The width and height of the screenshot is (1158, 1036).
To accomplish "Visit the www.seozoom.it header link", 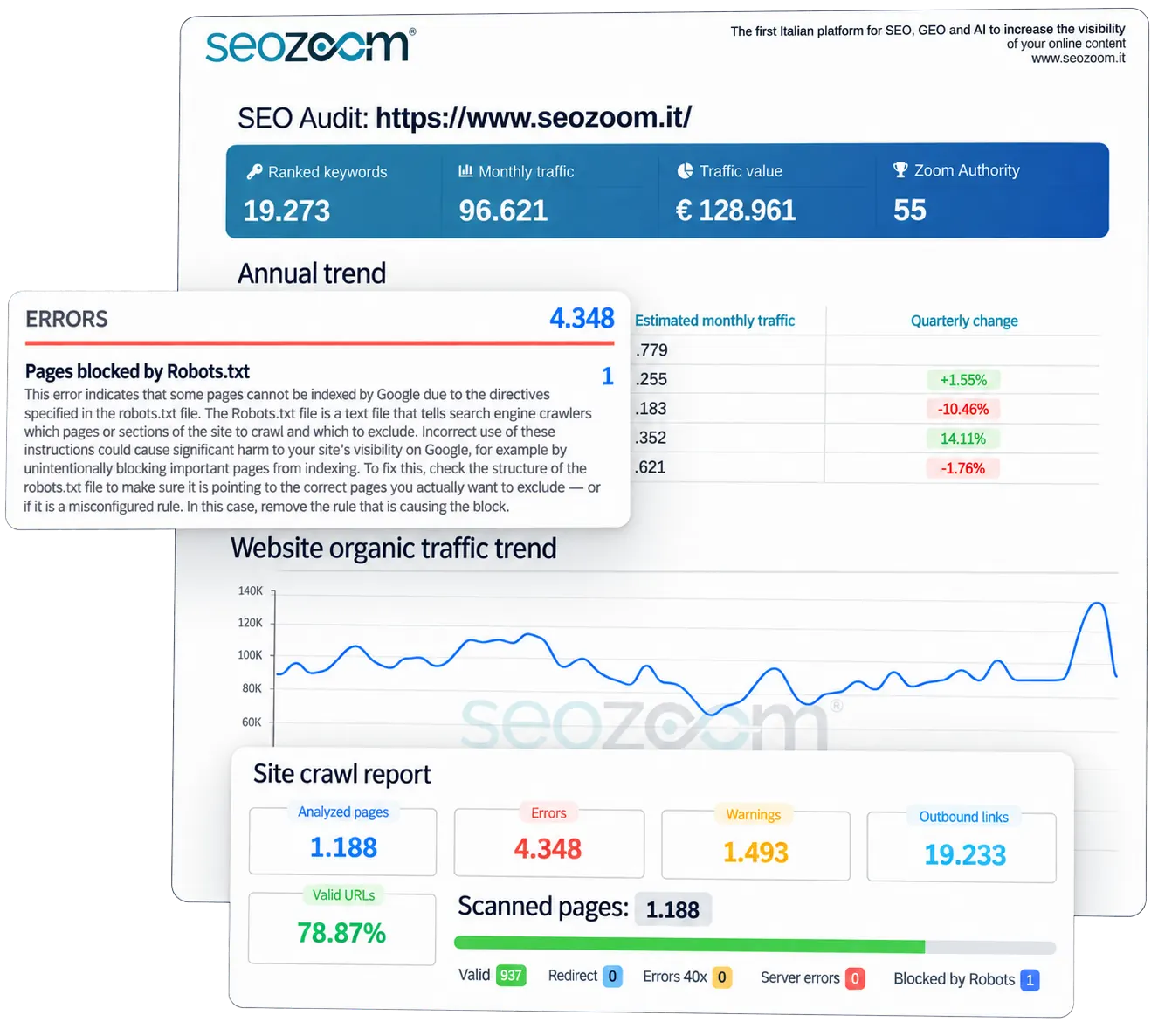I will pos(1078,59).
